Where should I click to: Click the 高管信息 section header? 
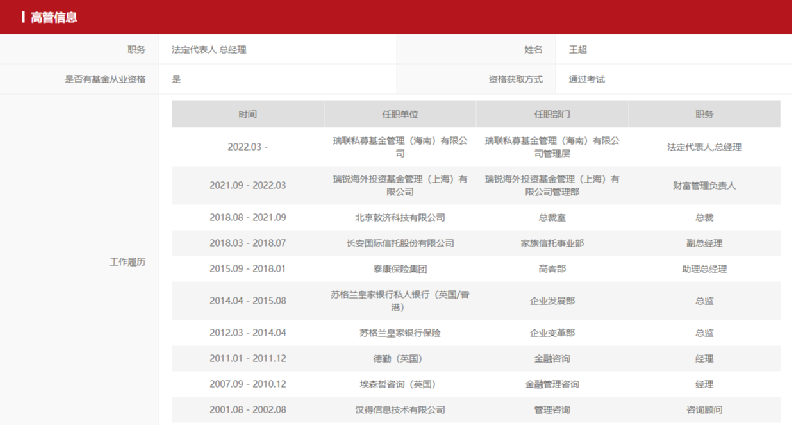point(54,17)
